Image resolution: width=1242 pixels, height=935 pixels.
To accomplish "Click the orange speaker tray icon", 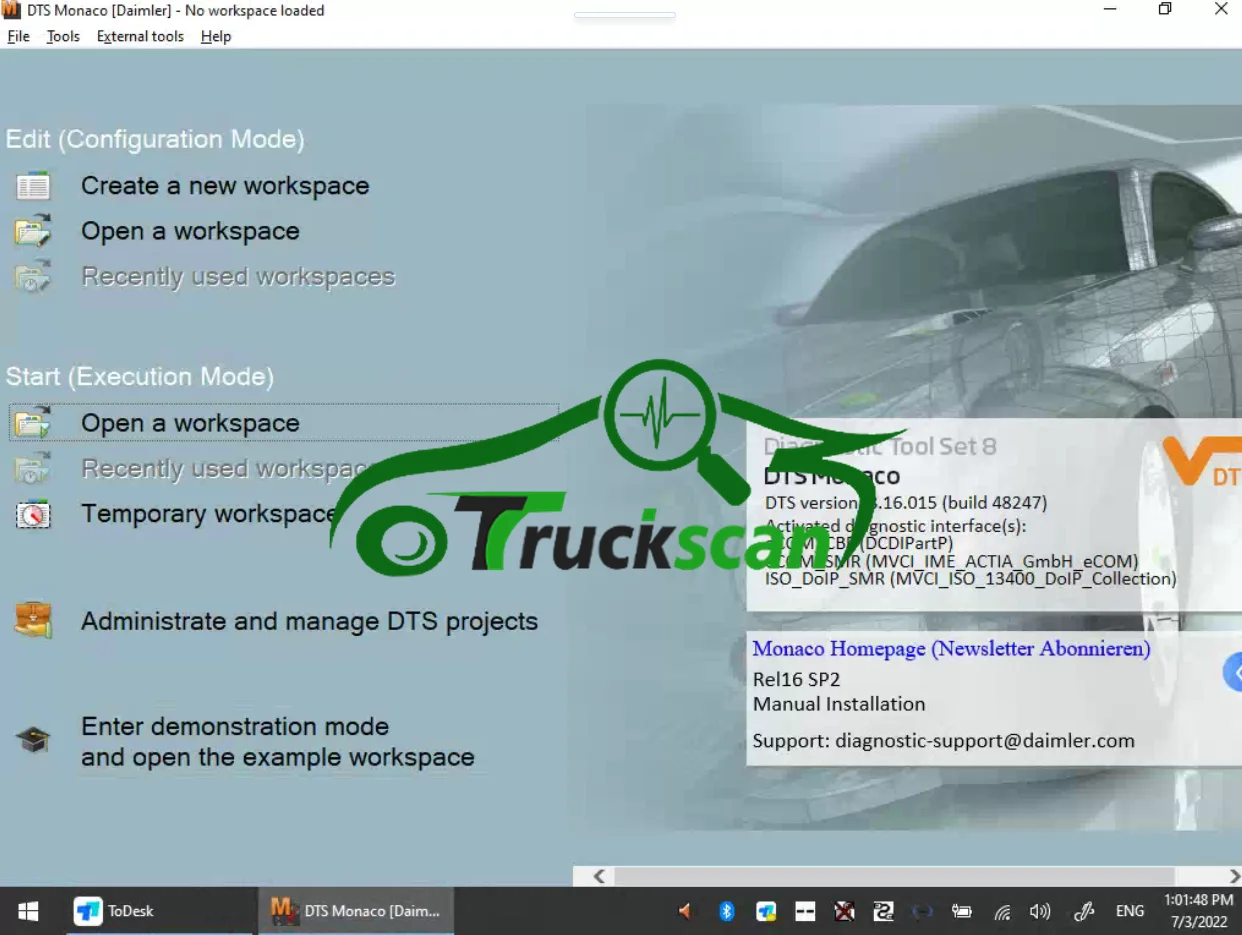I will [x=685, y=911].
